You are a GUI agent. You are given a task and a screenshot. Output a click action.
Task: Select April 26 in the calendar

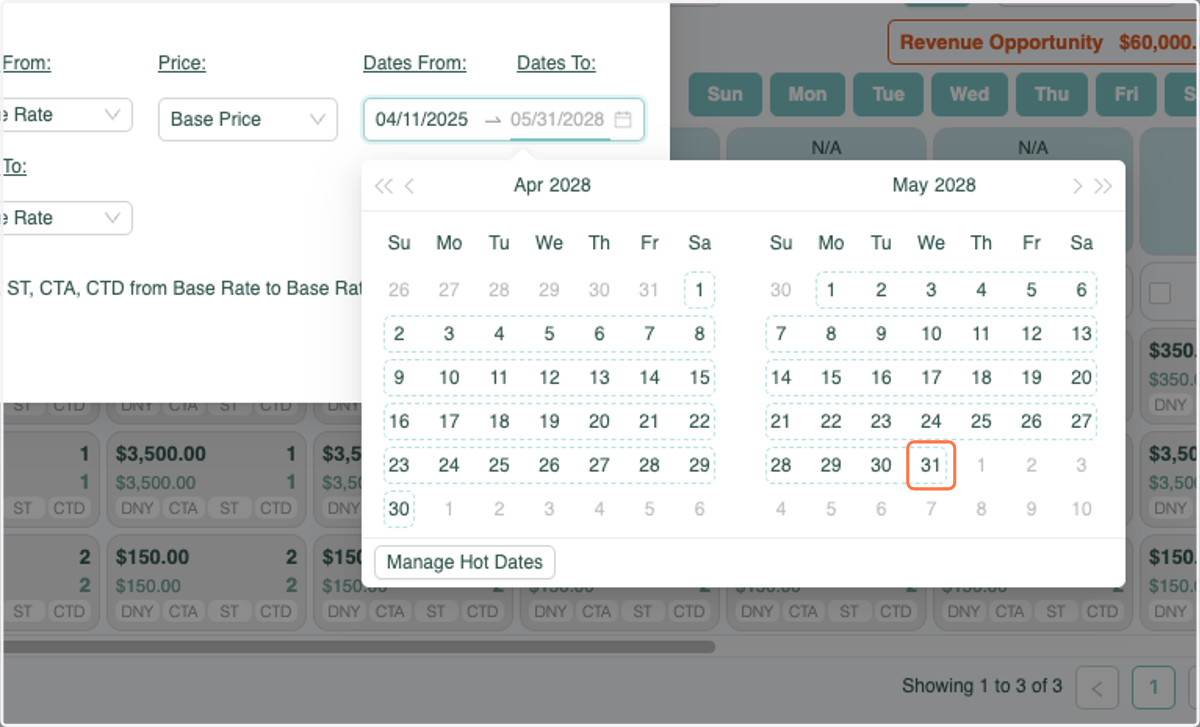[549, 465]
